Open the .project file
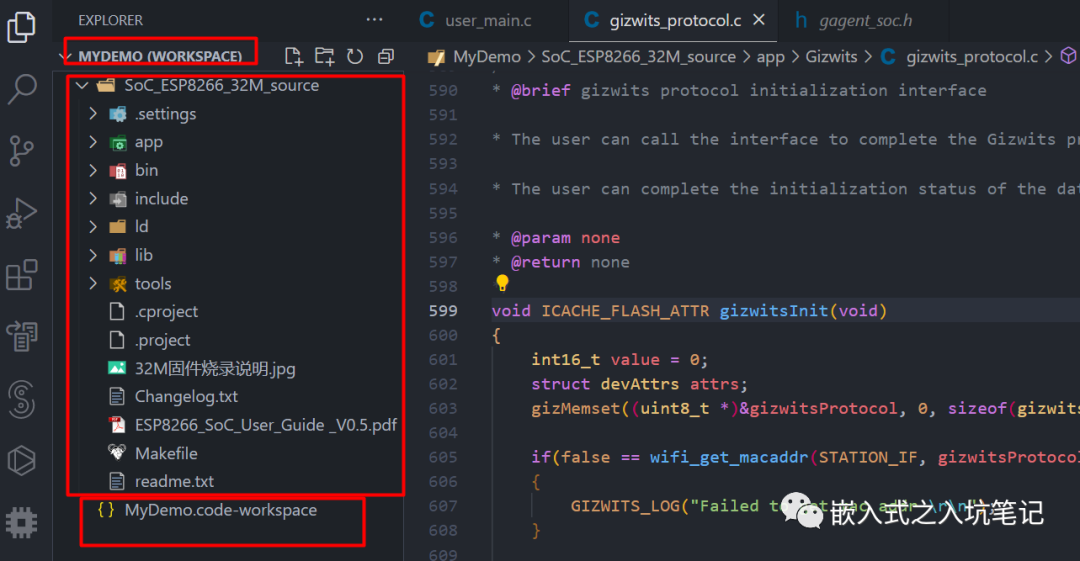Screen dimensions: 1080x561 pos(163,340)
